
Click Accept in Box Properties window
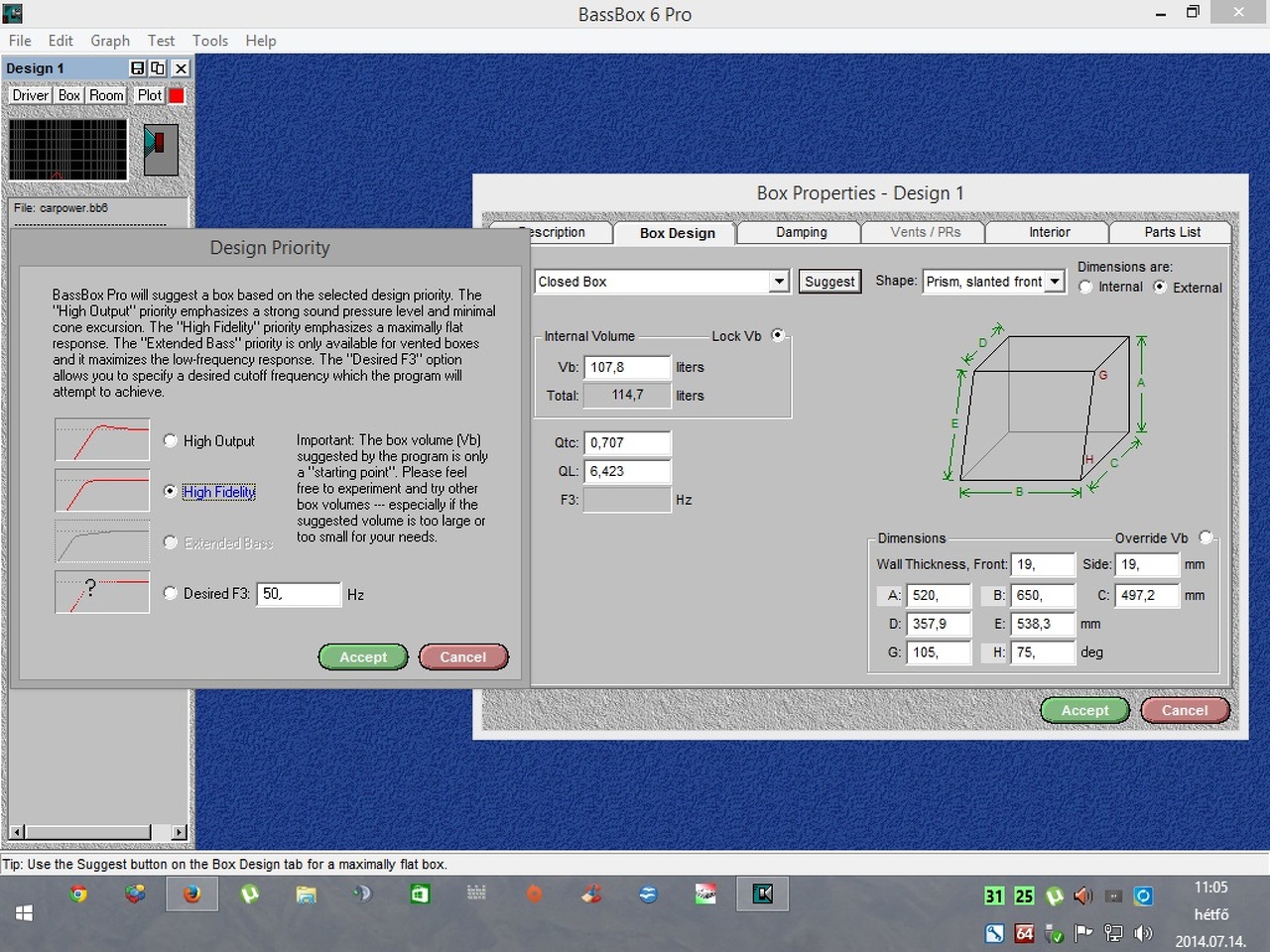pos(1084,710)
